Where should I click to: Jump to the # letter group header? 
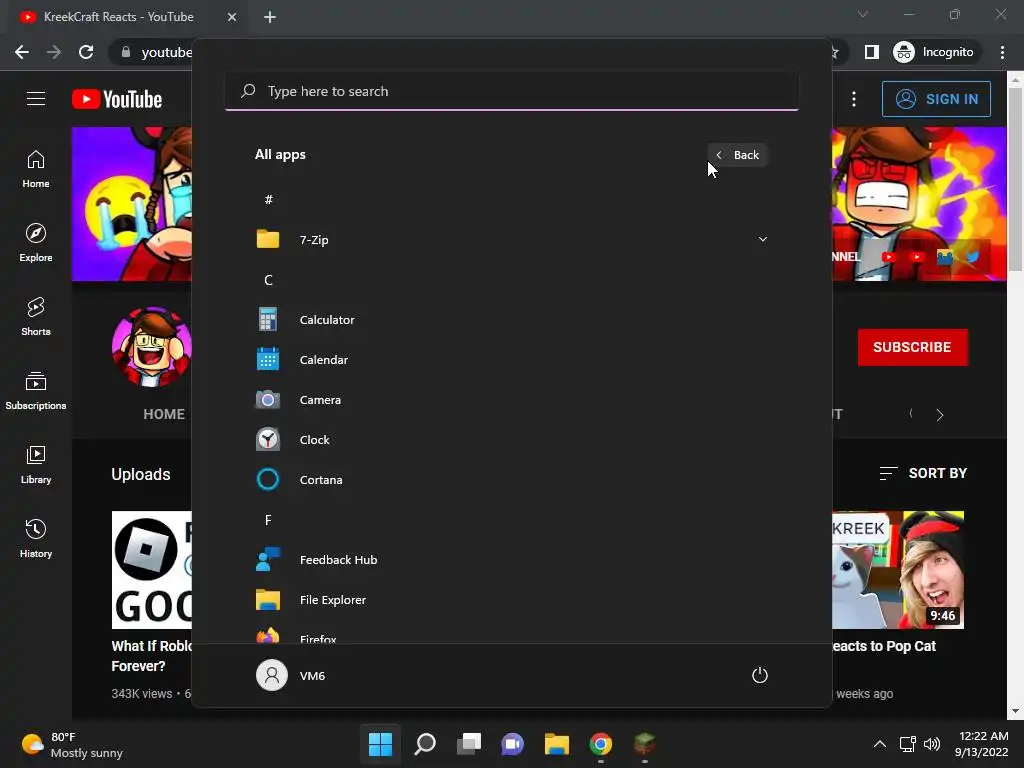point(268,200)
